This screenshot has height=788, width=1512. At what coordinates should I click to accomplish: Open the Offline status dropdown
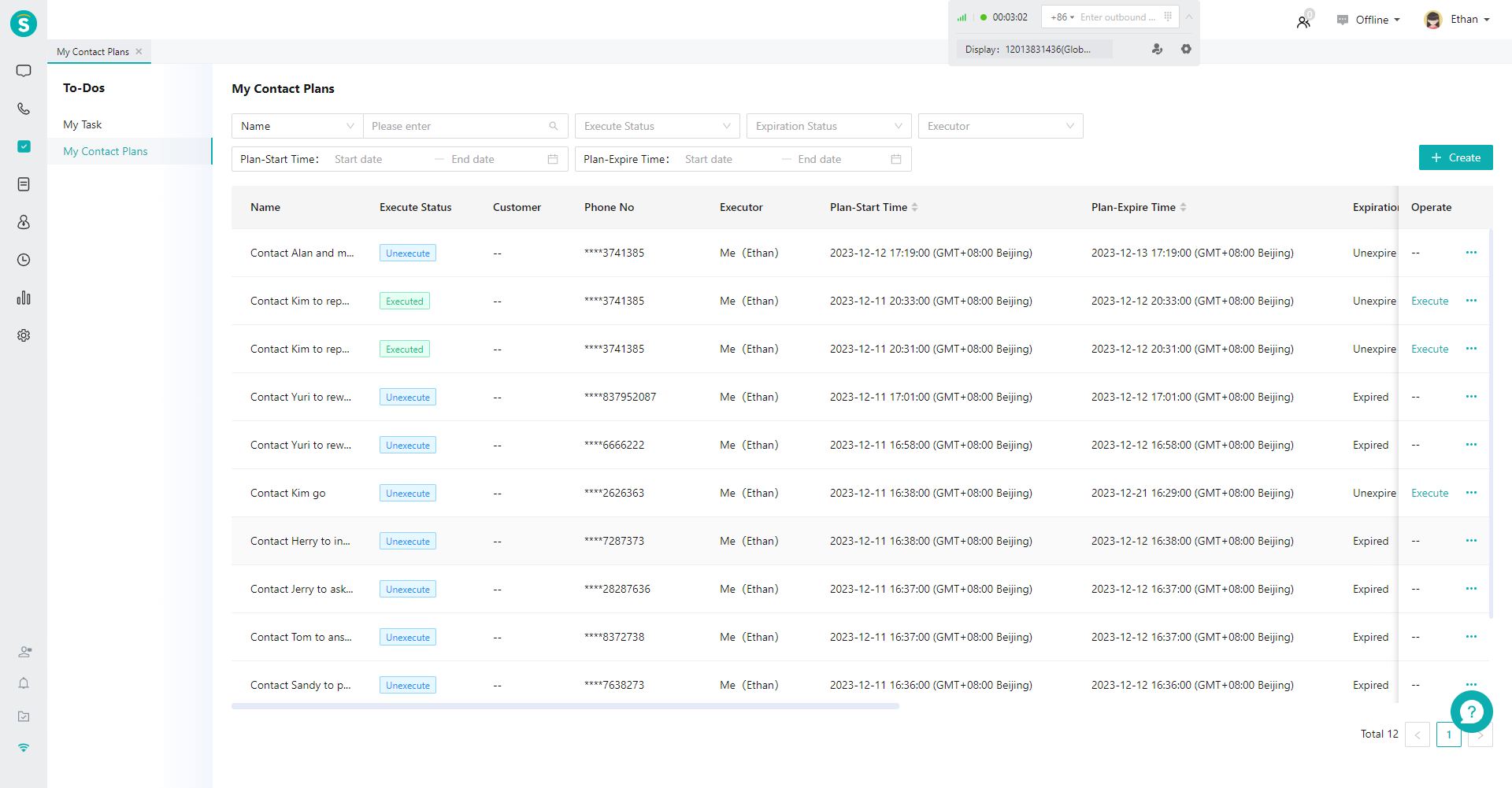1369,20
